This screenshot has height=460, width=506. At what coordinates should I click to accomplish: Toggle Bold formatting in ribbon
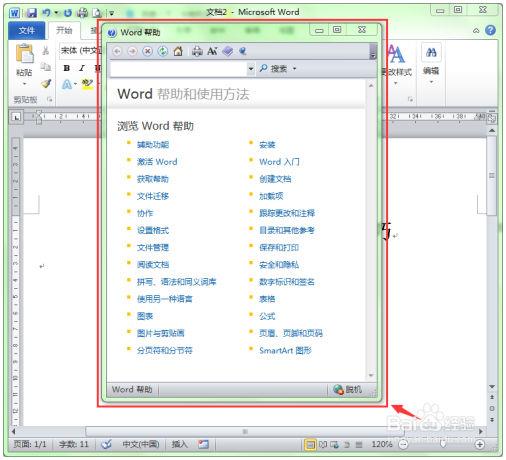[67, 68]
